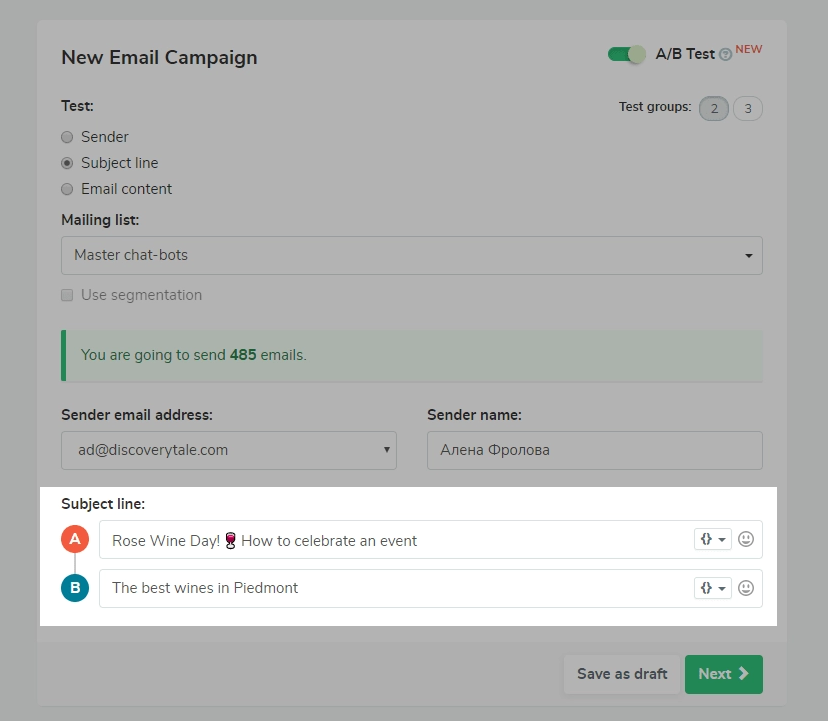Click the variable {} icon for subject A
828x721 pixels.
pos(707,538)
